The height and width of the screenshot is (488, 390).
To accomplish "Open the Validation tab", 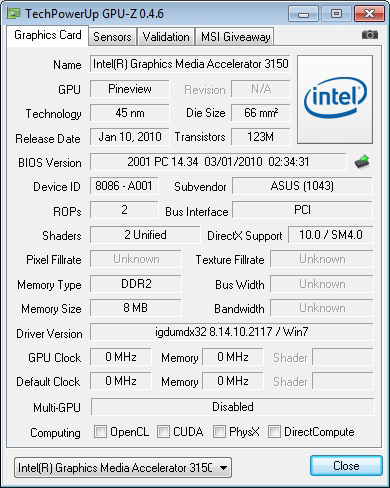I will [x=166, y=37].
